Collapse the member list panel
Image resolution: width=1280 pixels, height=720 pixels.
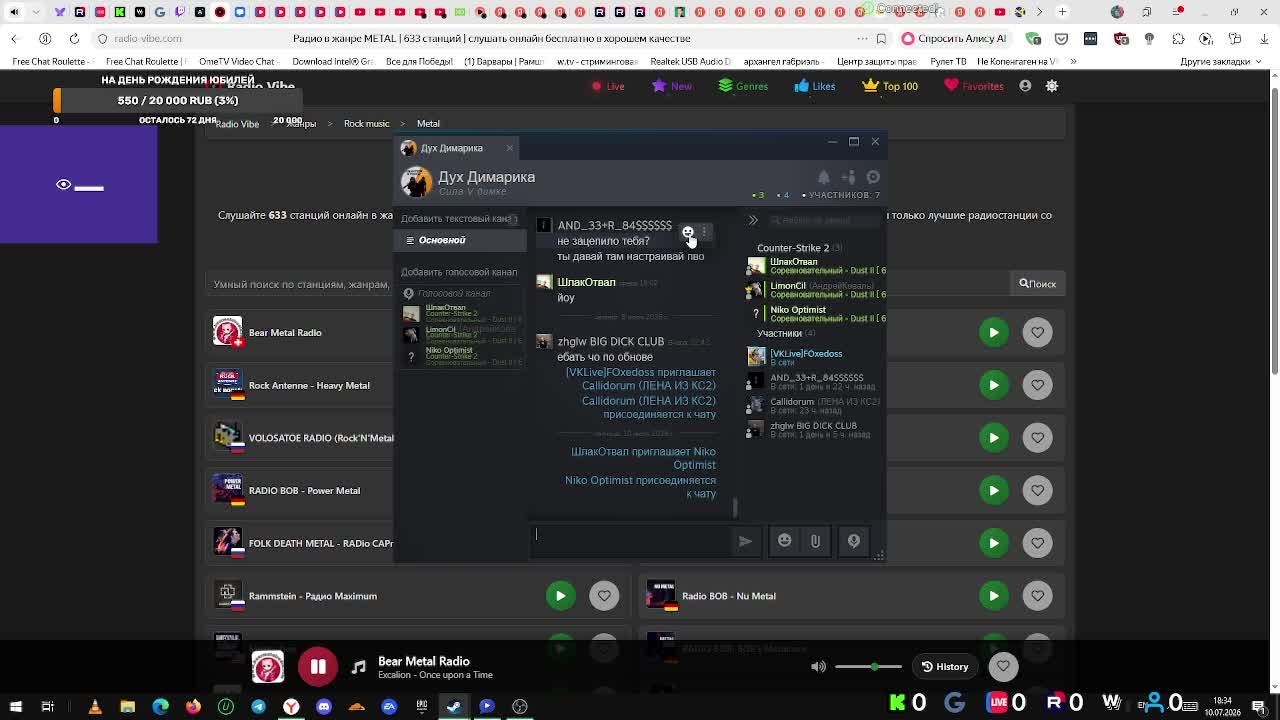[x=753, y=220]
